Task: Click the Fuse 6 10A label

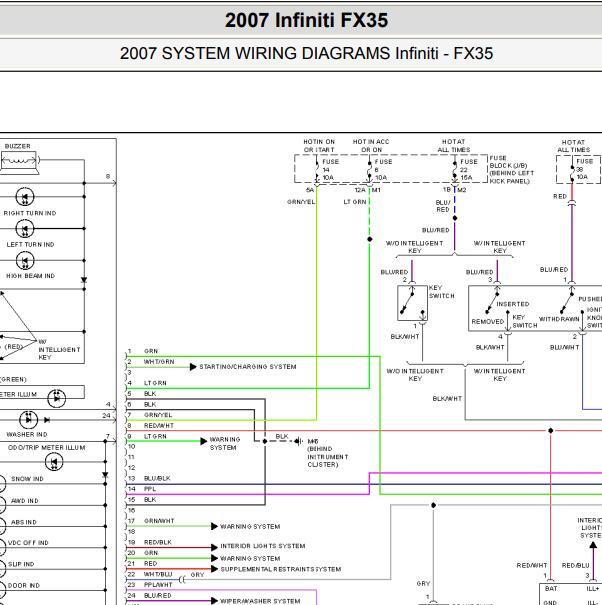Action: click(x=384, y=170)
